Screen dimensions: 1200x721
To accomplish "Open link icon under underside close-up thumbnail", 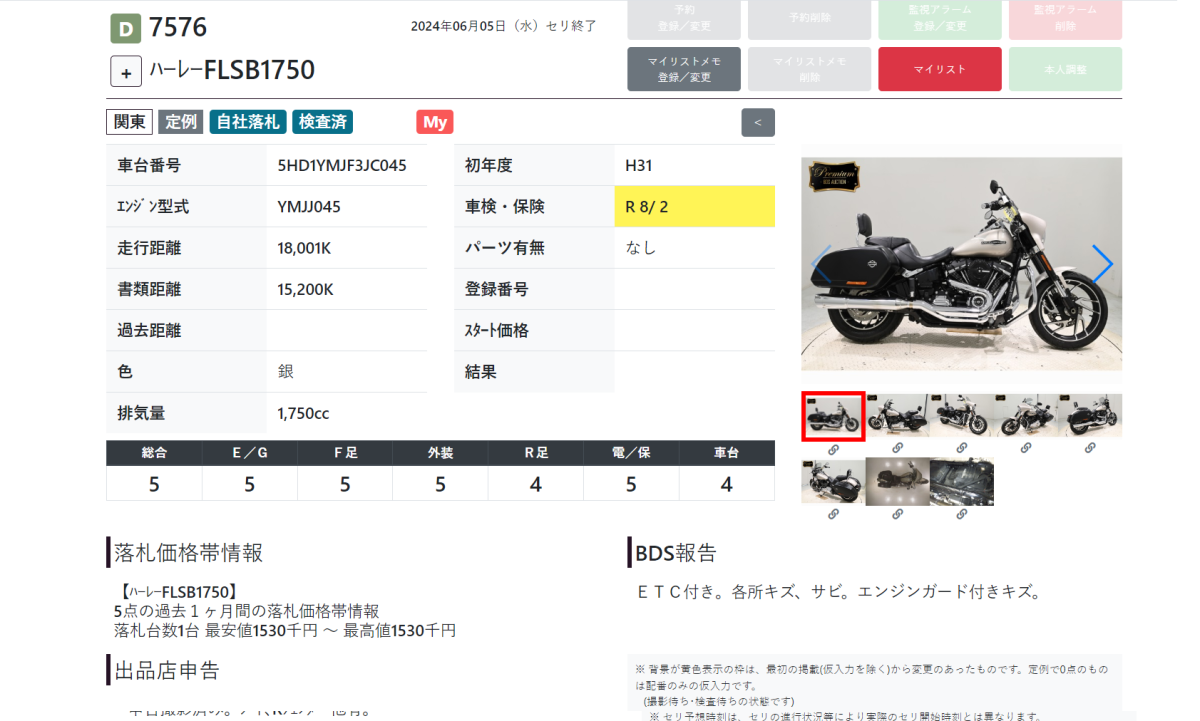I will (x=961, y=514).
